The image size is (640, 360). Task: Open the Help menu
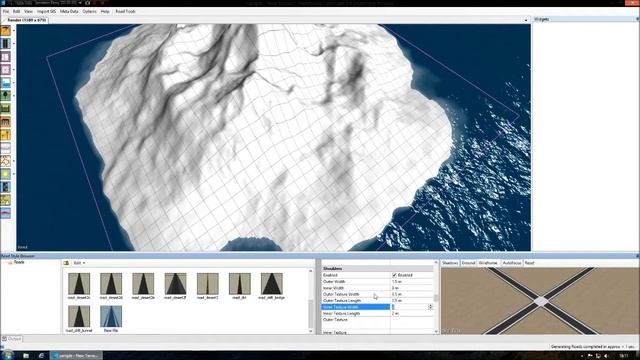pyautogui.click(x=105, y=11)
